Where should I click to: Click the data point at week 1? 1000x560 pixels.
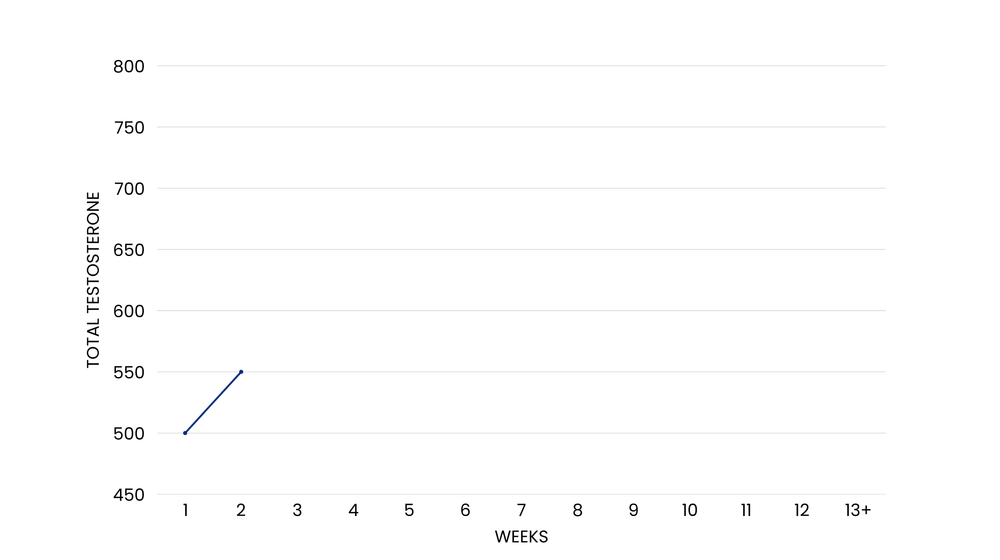click(x=185, y=433)
